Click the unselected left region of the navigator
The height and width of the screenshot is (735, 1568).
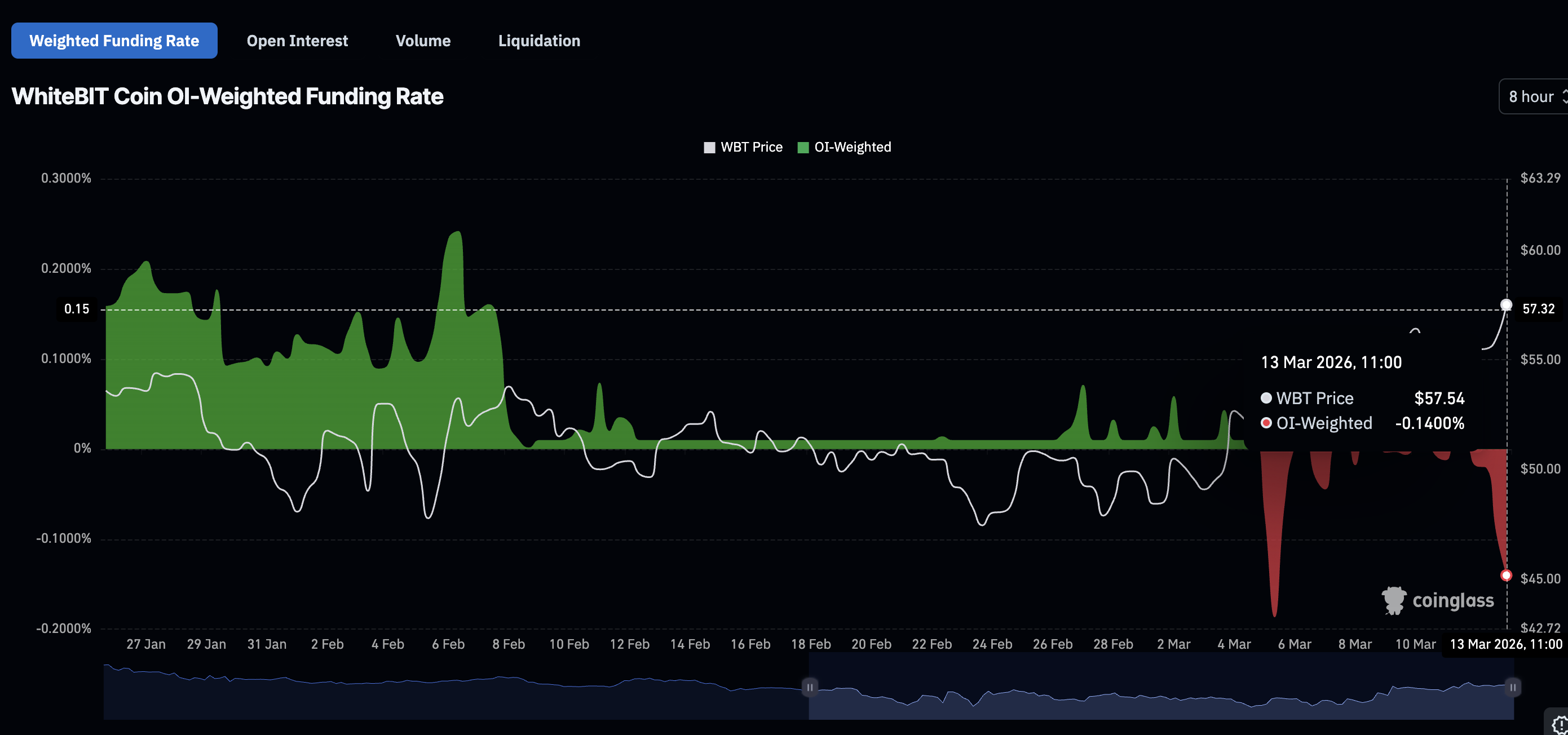pyautogui.click(x=457, y=699)
